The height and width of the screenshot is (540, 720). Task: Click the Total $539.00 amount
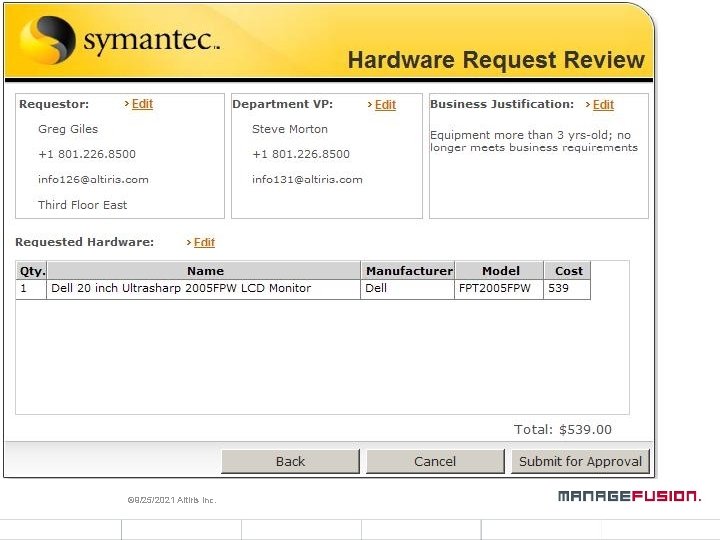[563, 430]
